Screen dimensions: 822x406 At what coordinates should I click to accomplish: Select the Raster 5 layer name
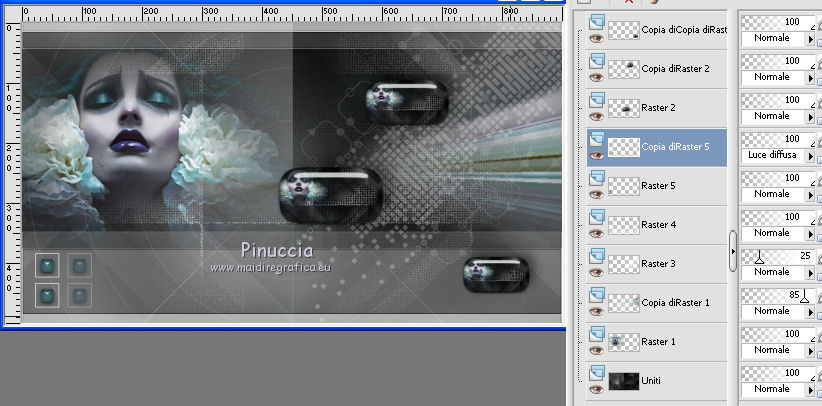tap(658, 186)
